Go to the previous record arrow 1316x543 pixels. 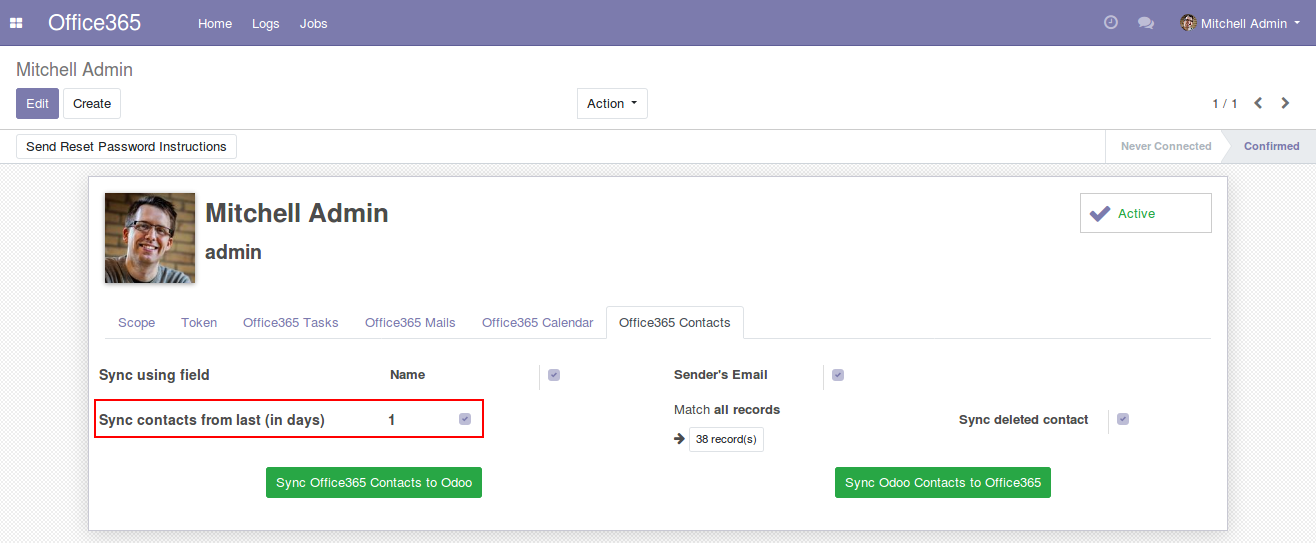pyautogui.click(x=1258, y=103)
